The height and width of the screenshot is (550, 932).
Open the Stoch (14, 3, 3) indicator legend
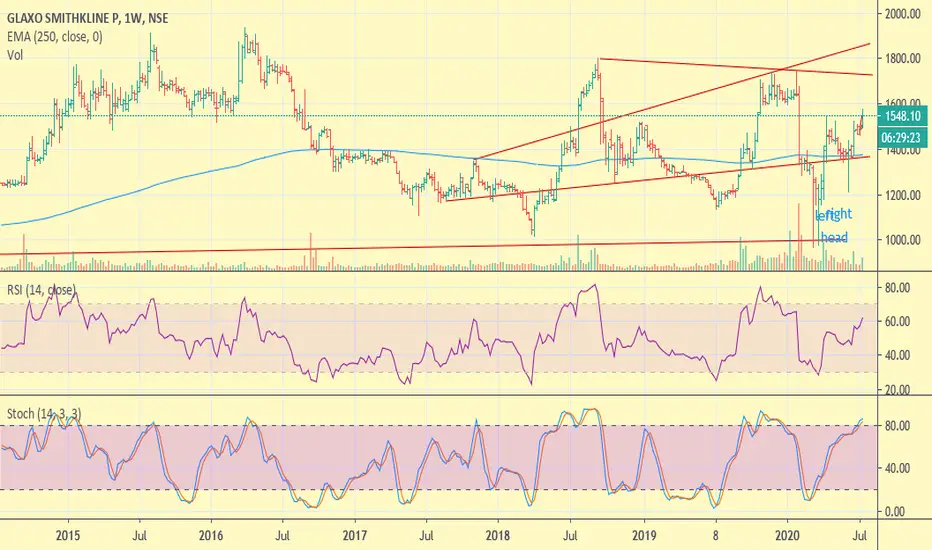44,413
